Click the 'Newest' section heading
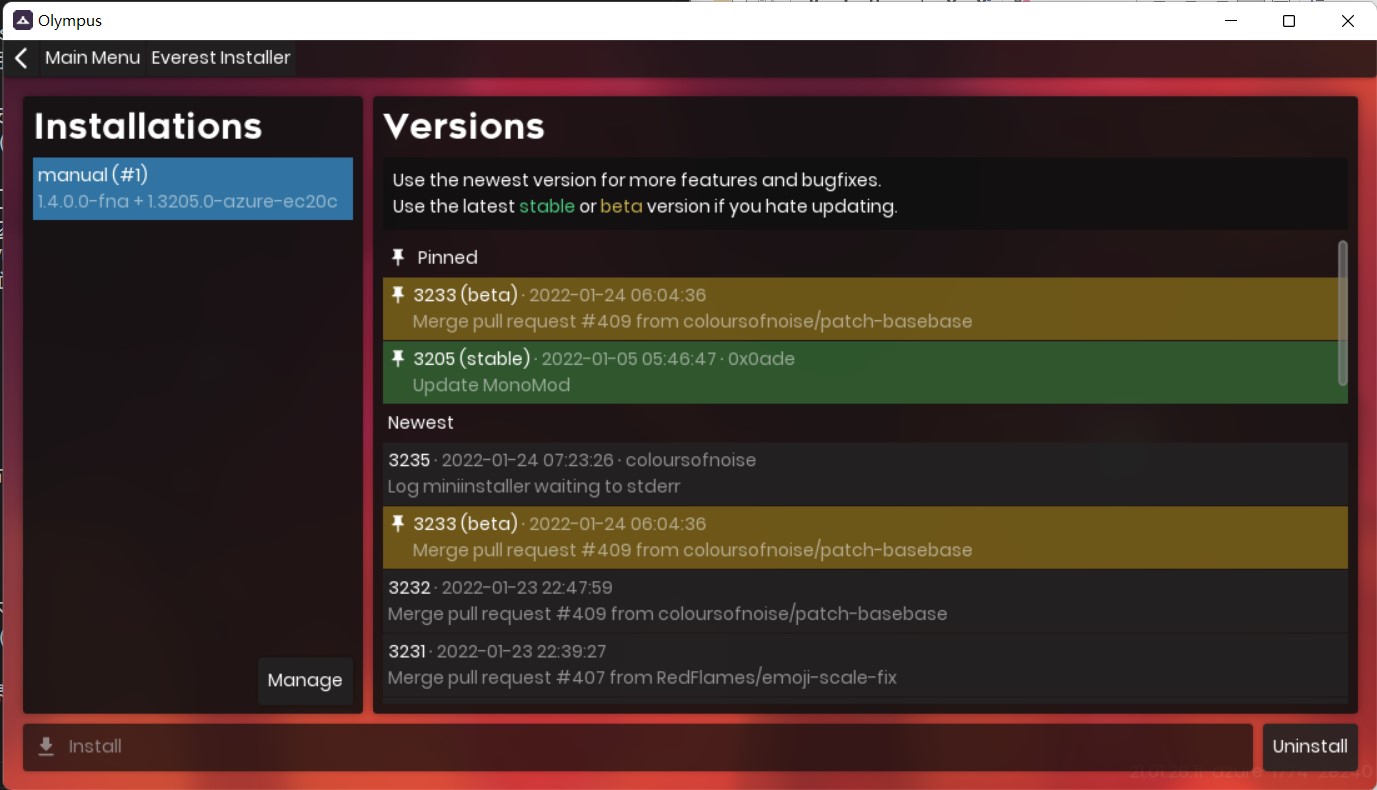This screenshot has height=790, width=1377. coord(421,423)
